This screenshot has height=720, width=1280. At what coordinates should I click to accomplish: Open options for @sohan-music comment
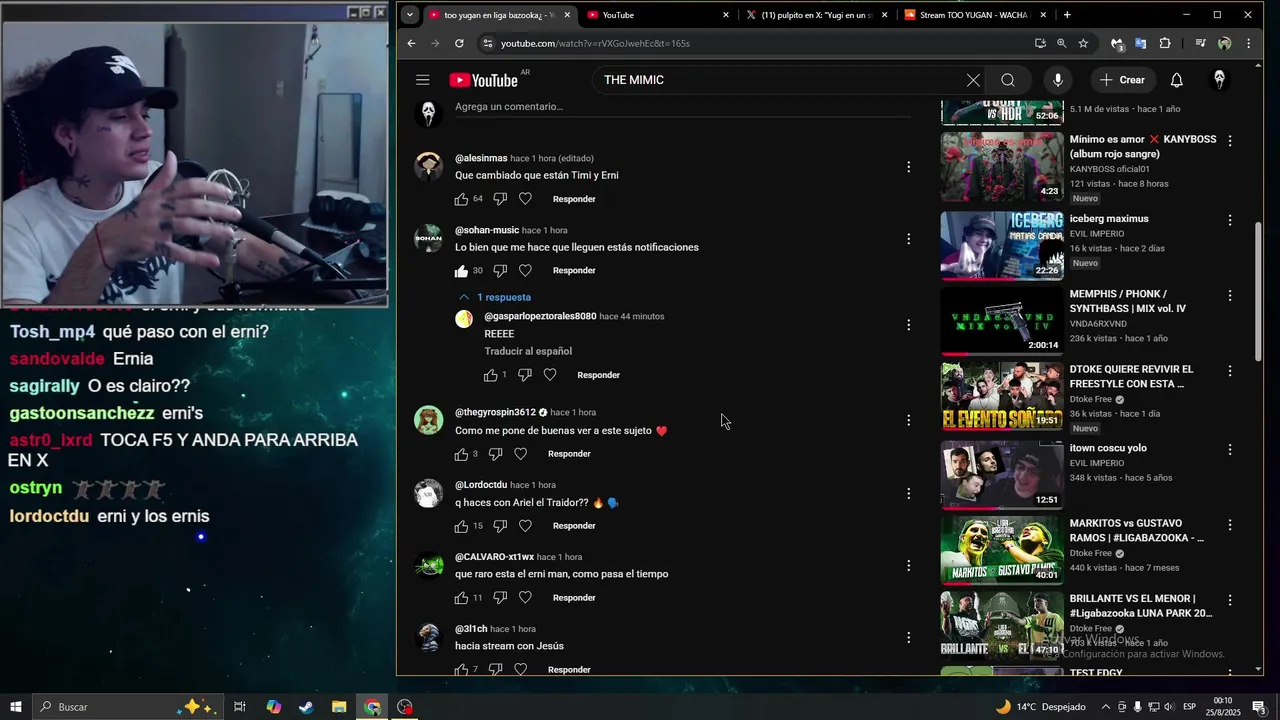[908, 239]
